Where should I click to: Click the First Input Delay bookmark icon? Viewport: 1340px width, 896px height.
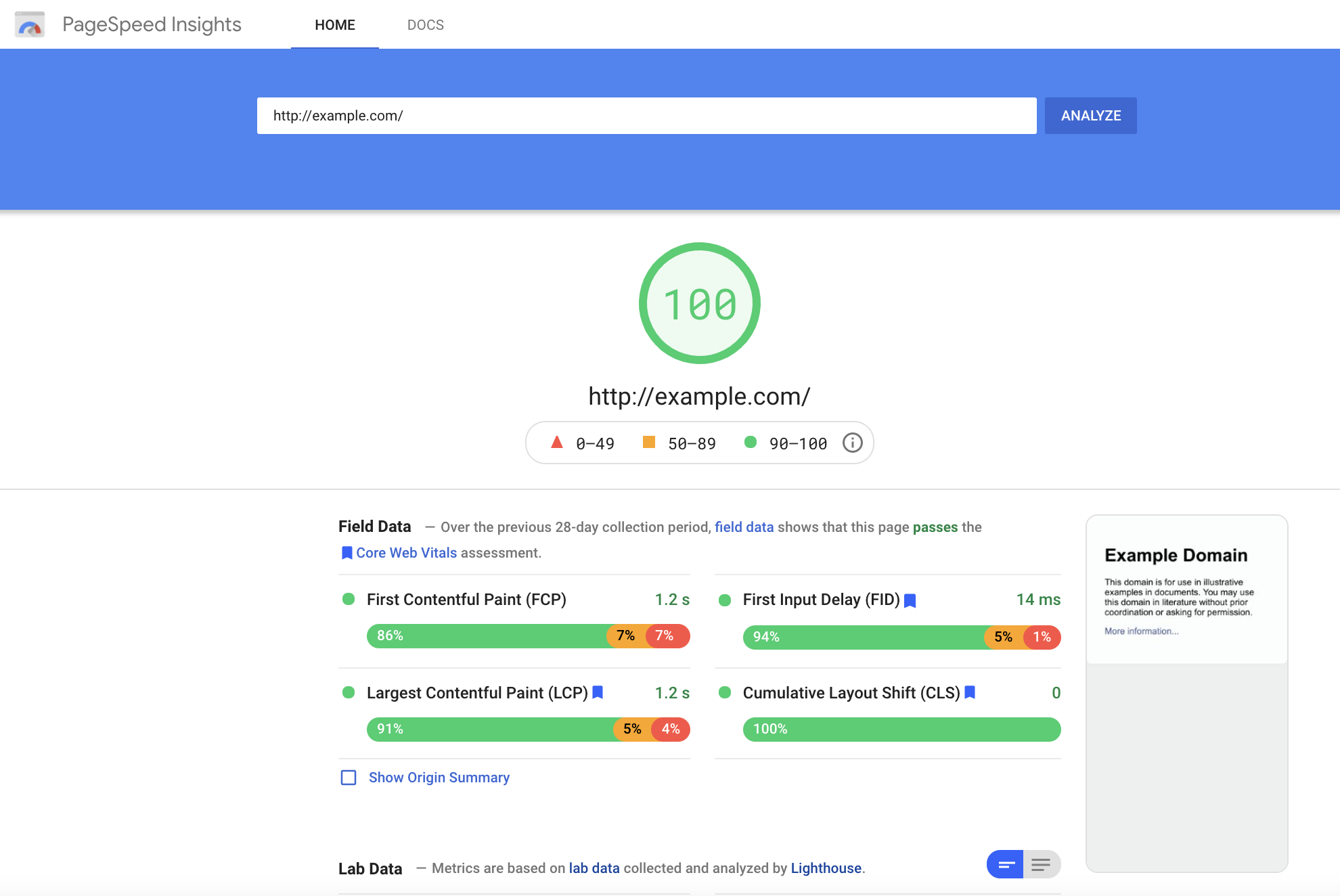(x=910, y=600)
